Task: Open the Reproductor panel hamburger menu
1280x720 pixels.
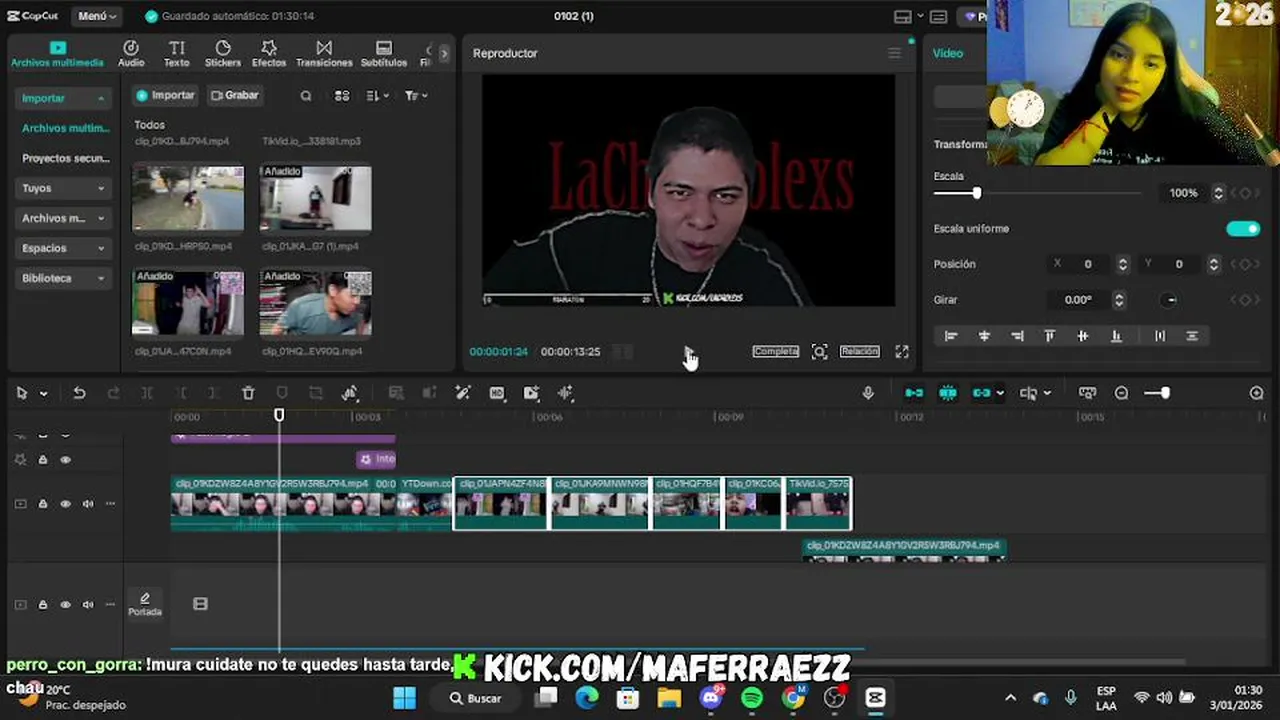Action: pyautogui.click(x=894, y=53)
